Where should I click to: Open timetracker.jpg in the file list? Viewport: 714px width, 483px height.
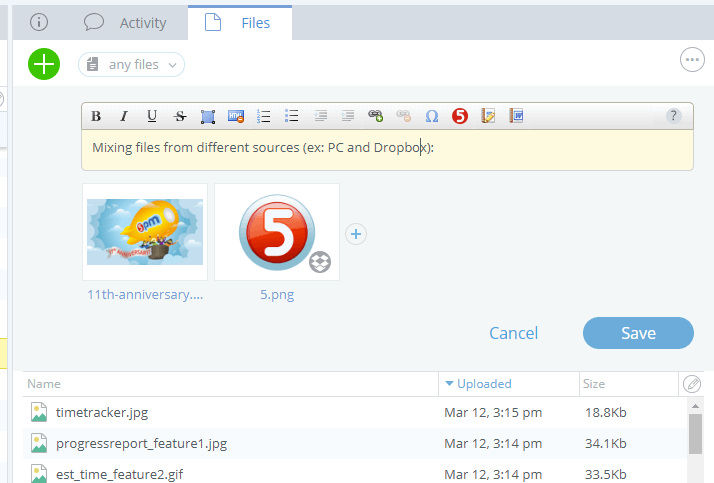(x=102, y=412)
